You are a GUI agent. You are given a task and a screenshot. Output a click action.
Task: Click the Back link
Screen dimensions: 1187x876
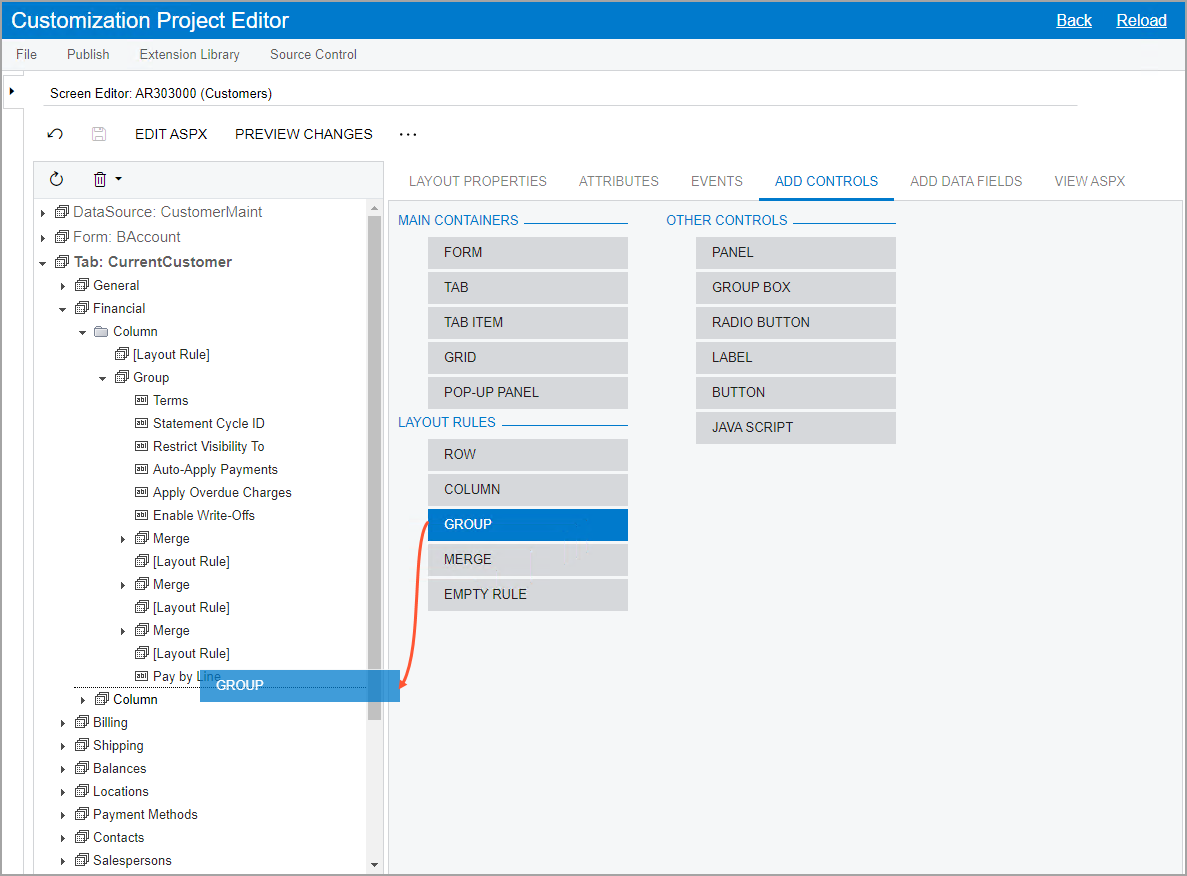(x=1073, y=20)
